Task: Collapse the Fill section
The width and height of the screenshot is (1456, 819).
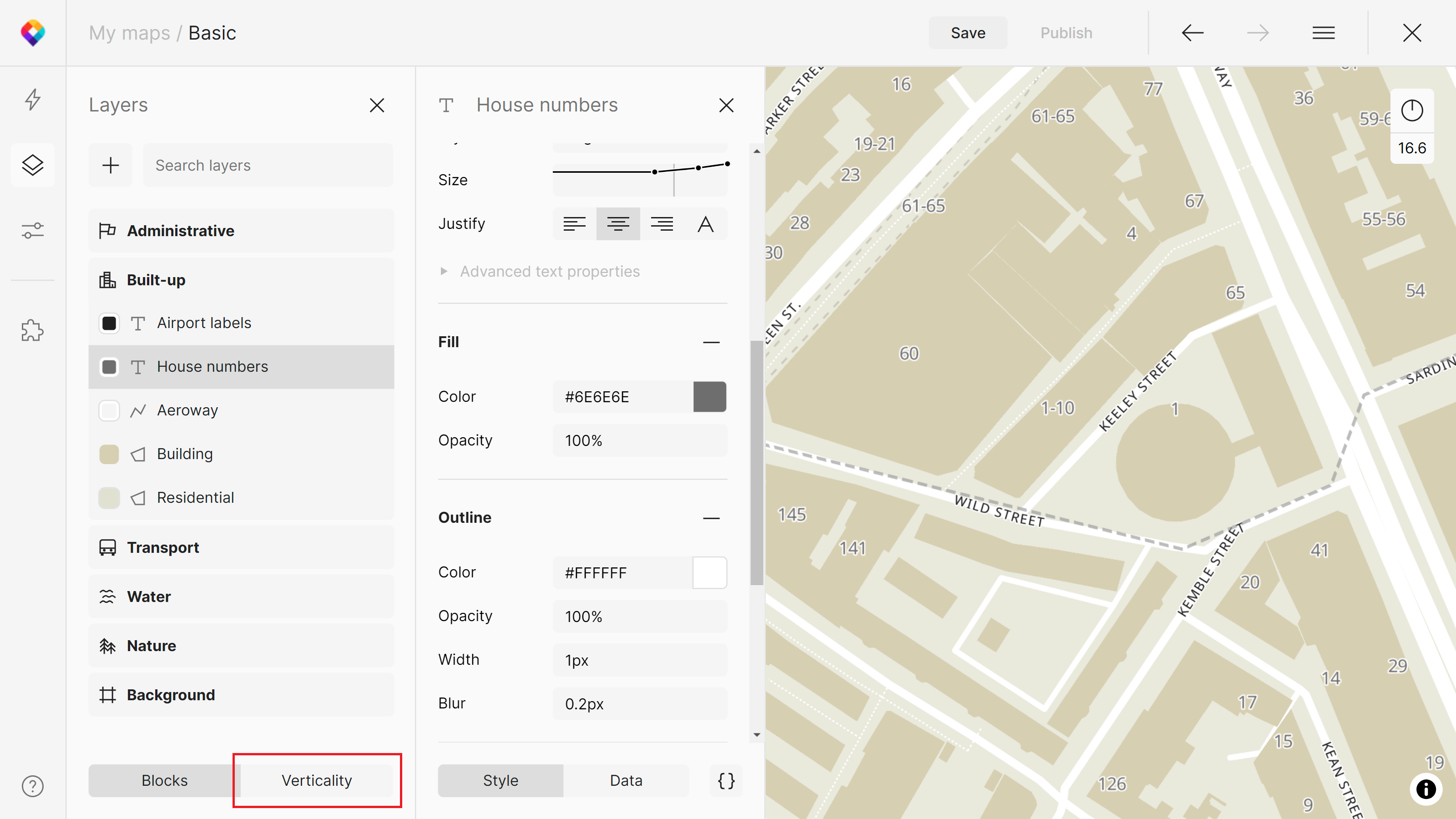Action: pos(711,342)
